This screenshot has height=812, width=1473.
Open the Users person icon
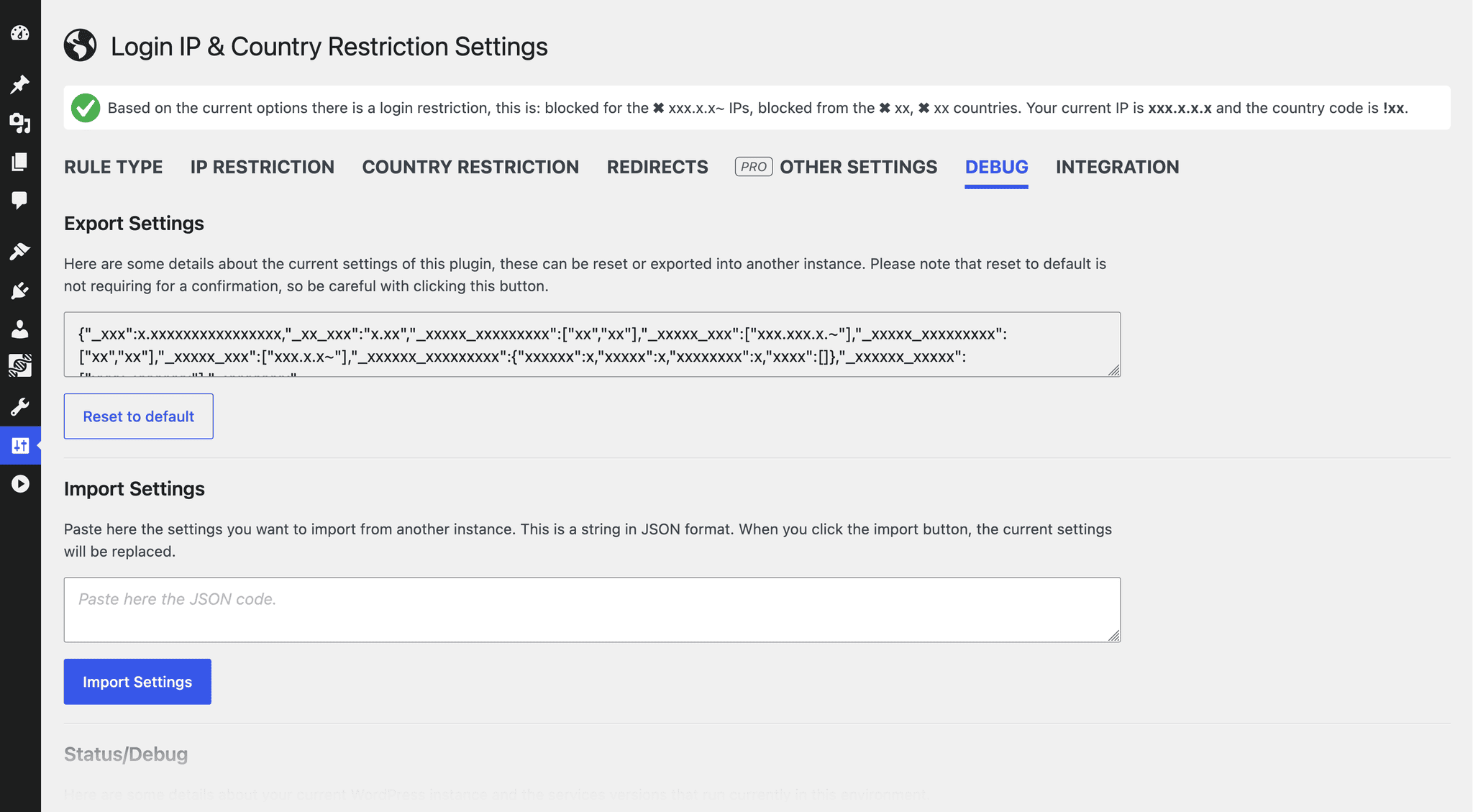click(x=20, y=329)
